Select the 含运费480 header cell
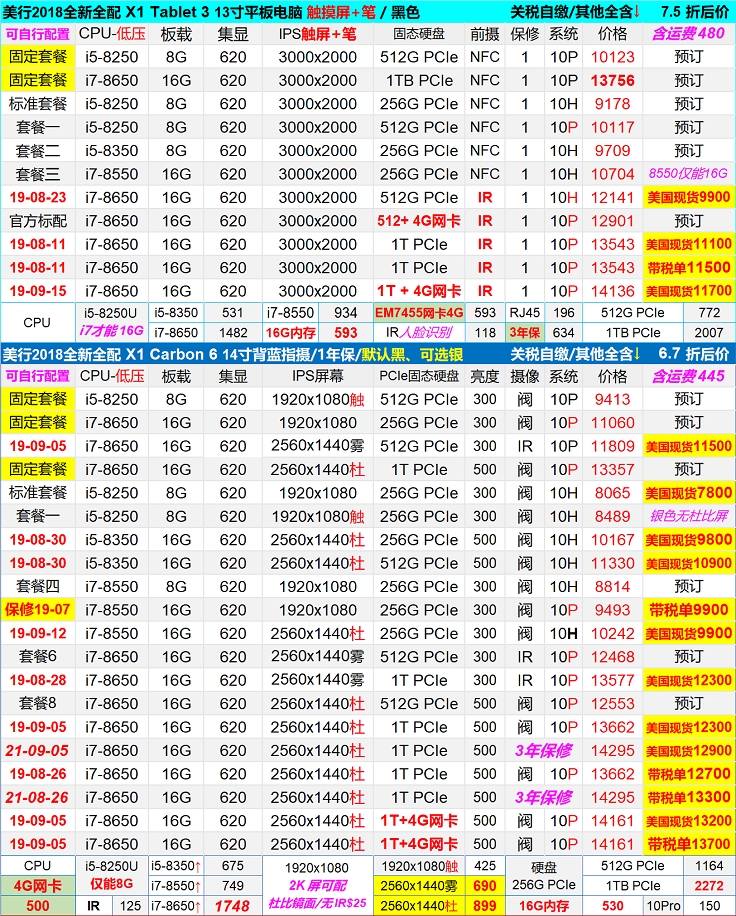Viewport: 736px width, 916px height. click(x=688, y=34)
